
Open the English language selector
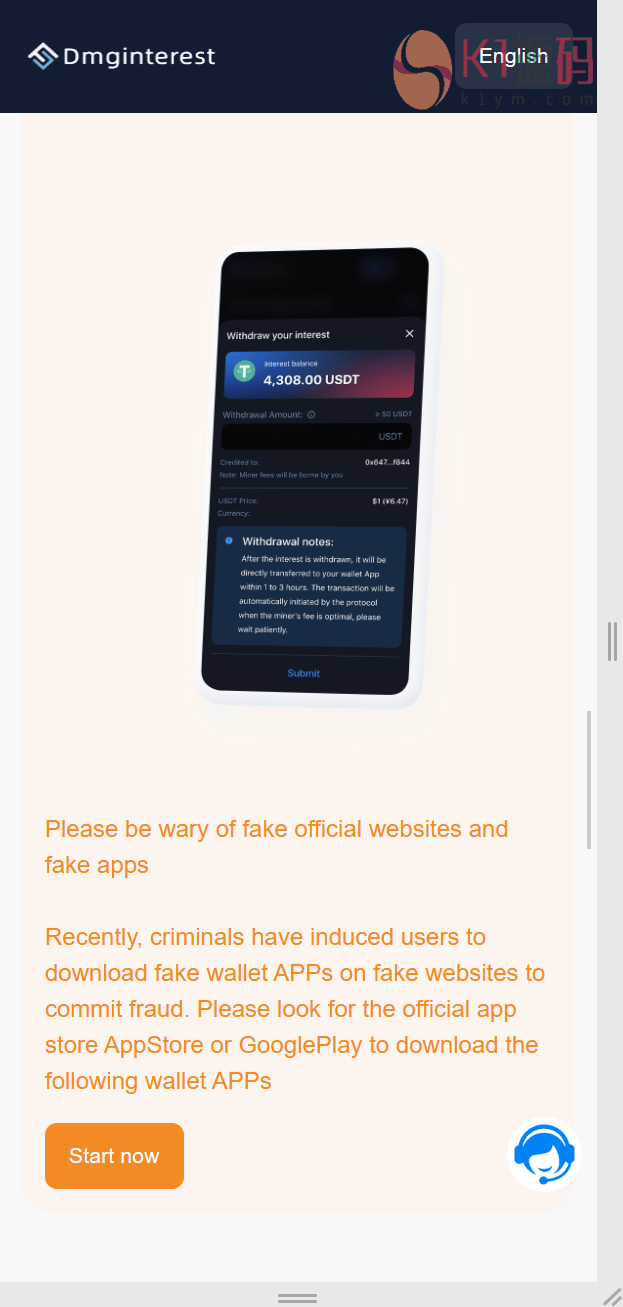pyautogui.click(x=514, y=56)
